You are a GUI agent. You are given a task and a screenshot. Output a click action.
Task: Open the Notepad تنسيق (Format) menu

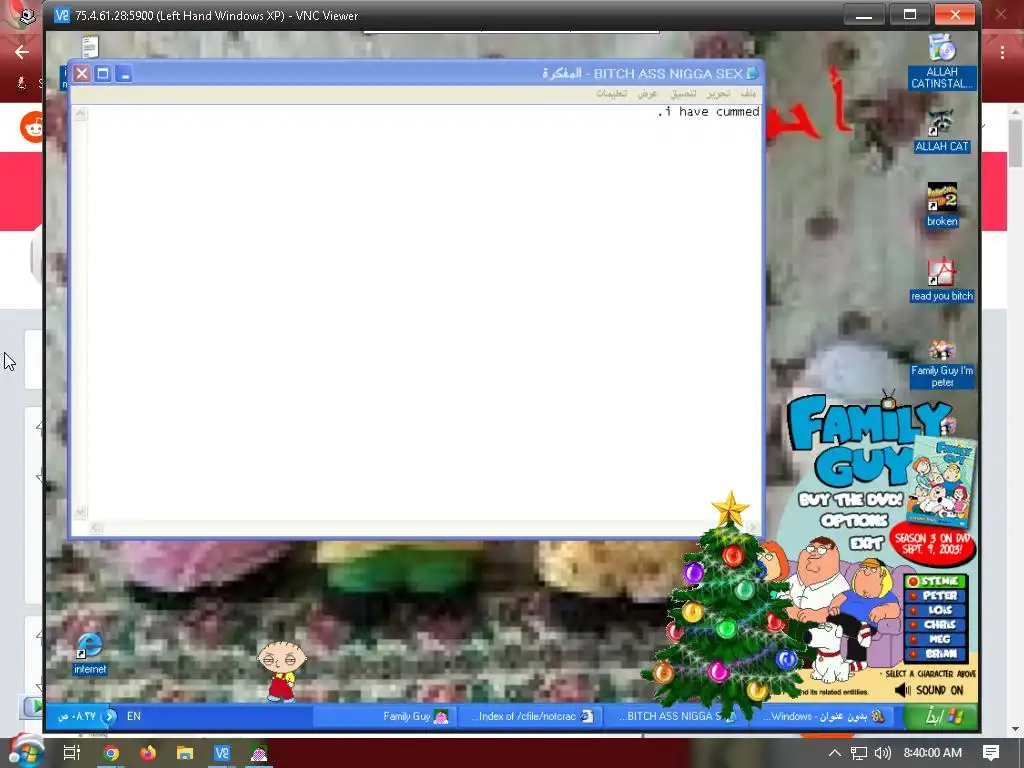tap(683, 94)
